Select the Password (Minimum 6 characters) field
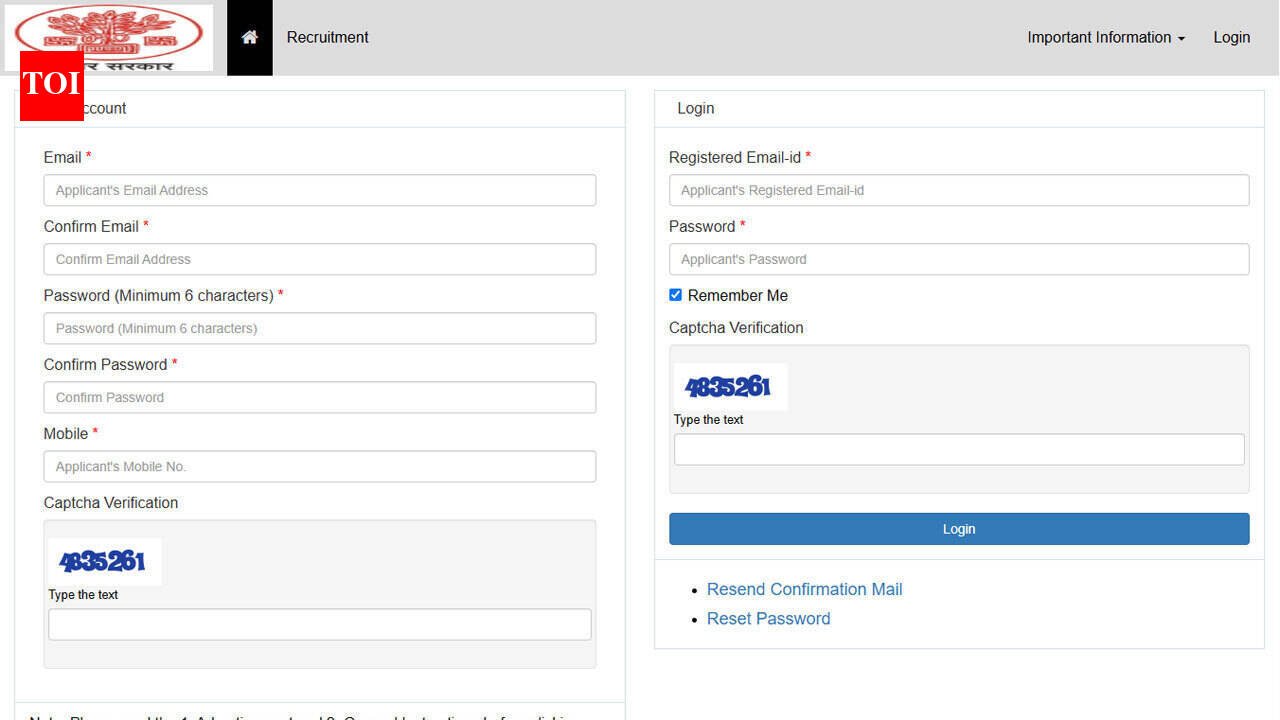The width and height of the screenshot is (1280, 720). pyautogui.click(x=320, y=328)
